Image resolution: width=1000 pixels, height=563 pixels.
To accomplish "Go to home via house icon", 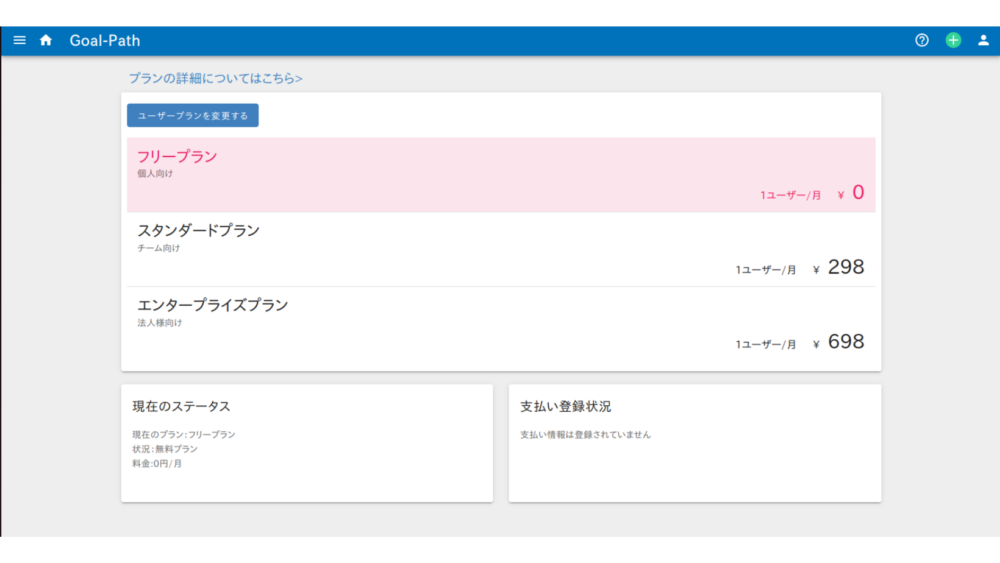I will 46,40.
